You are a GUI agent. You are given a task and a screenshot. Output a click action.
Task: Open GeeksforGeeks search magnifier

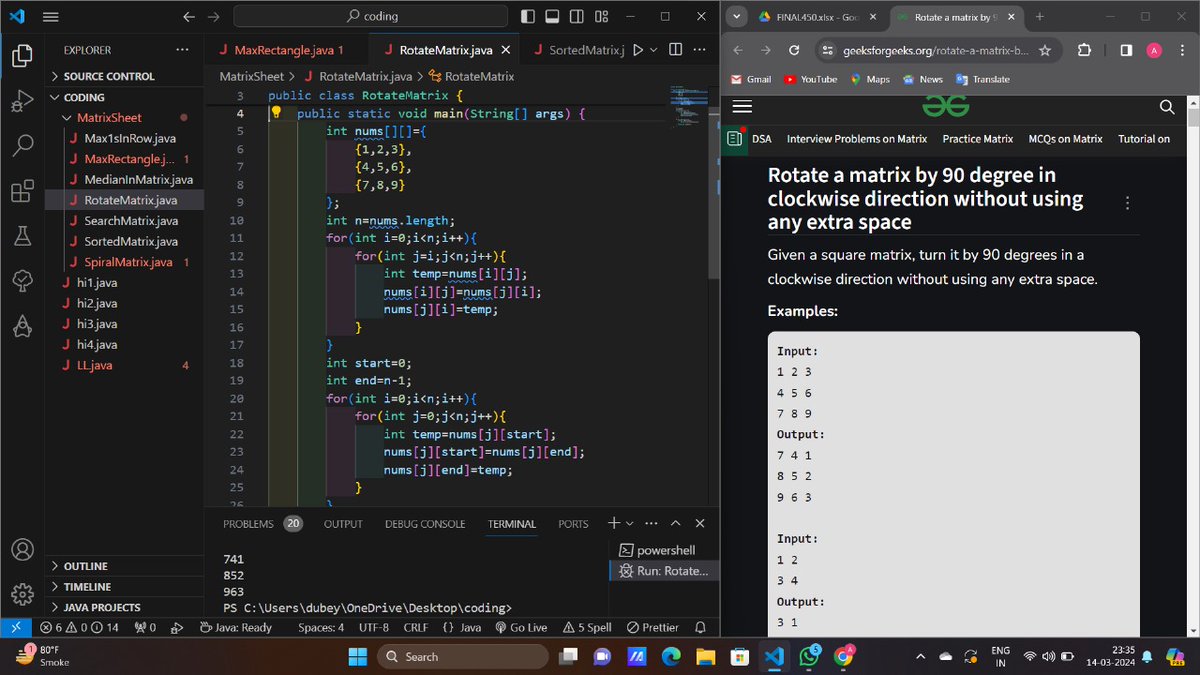[1167, 107]
